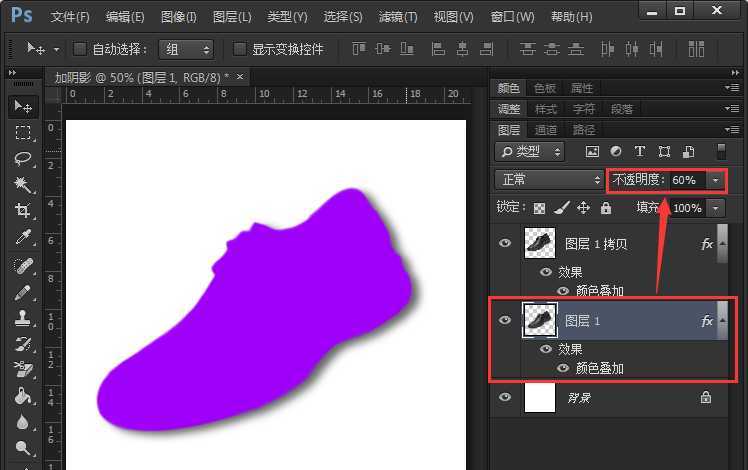The image size is (748, 470).
Task: Open the 正常 blend mode dropdown
Action: point(550,180)
